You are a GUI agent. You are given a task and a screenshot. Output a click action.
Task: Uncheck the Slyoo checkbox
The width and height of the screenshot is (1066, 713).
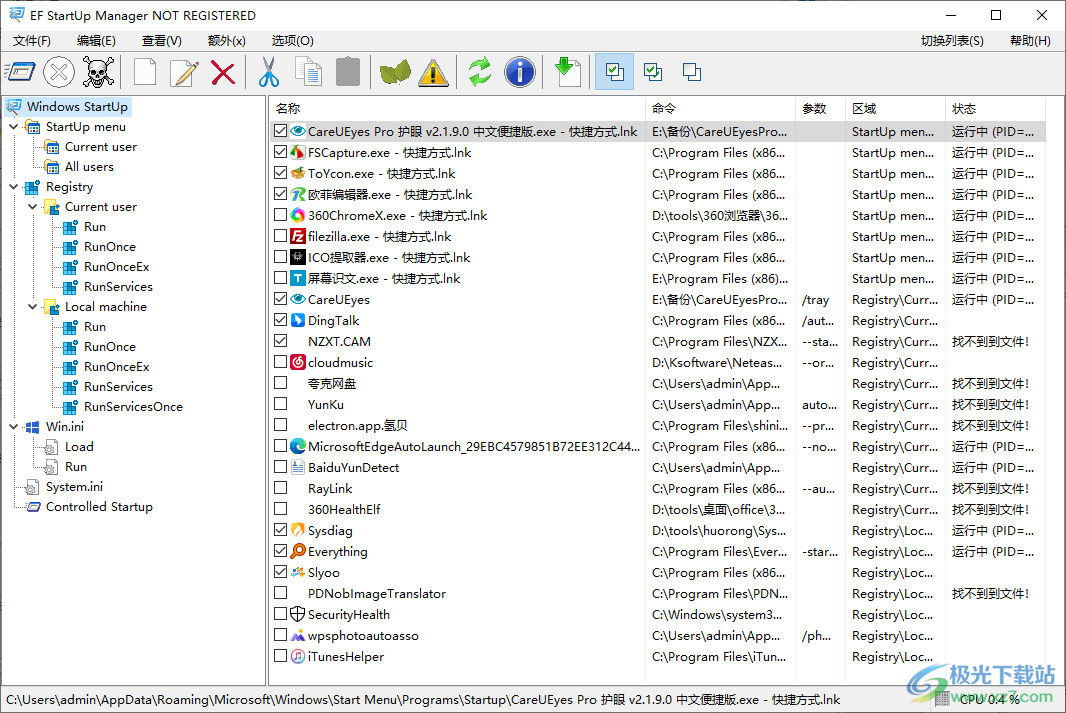click(x=280, y=572)
